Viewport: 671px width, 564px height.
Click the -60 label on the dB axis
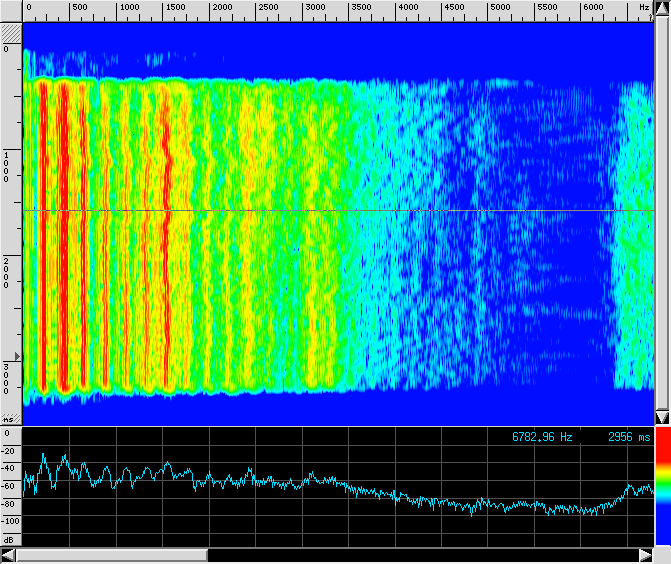coord(11,486)
